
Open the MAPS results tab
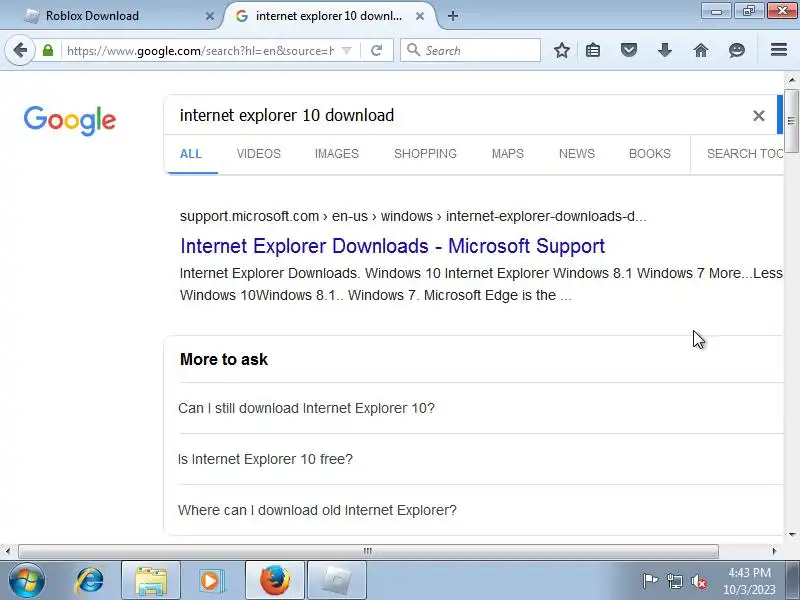click(x=508, y=154)
